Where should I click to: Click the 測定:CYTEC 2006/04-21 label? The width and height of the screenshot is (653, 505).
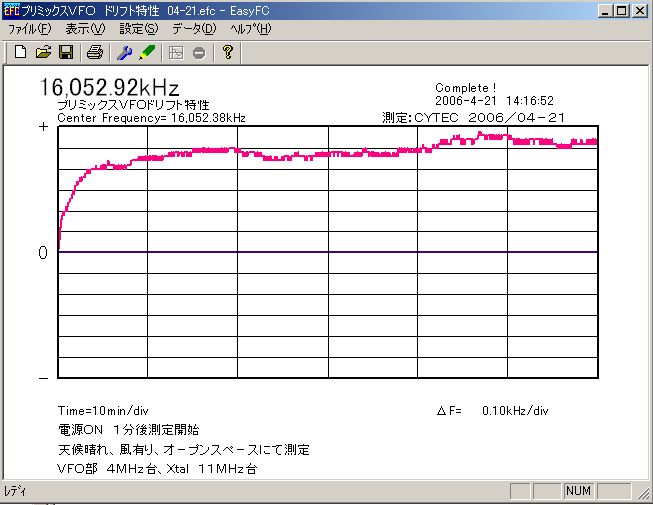474,118
